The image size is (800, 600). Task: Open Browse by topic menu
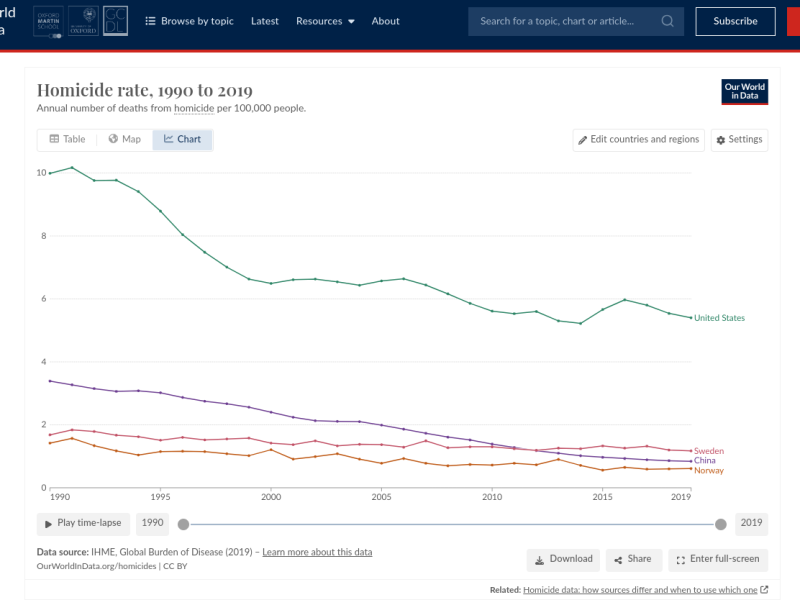click(189, 21)
